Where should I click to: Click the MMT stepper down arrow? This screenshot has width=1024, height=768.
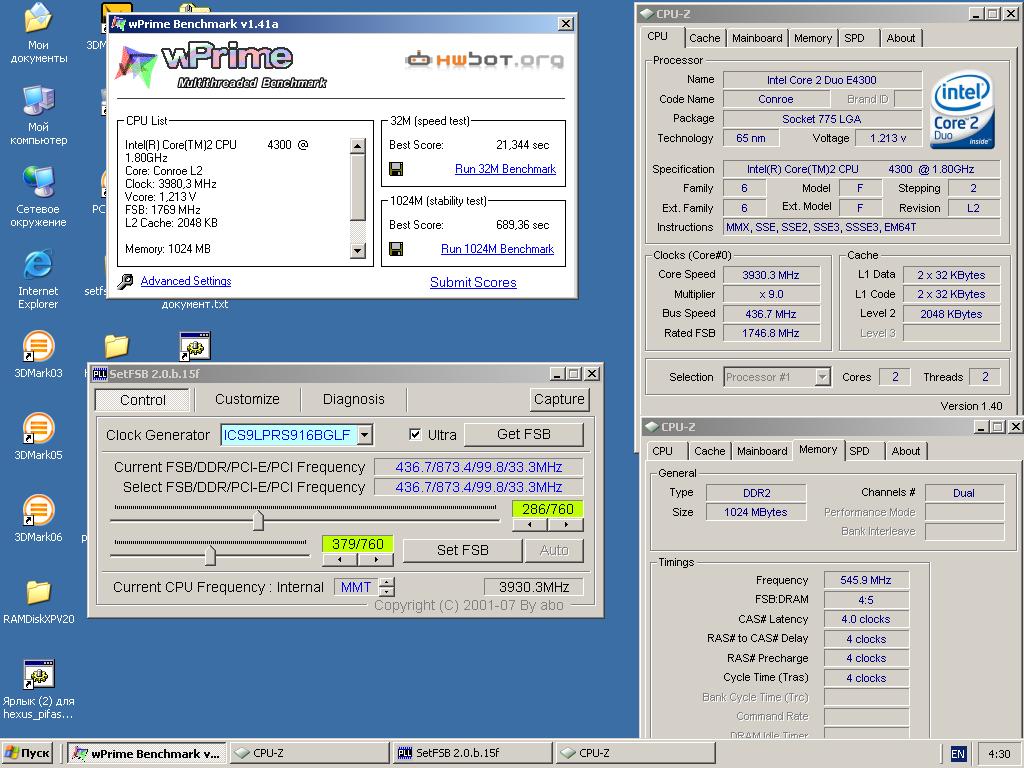click(x=387, y=591)
